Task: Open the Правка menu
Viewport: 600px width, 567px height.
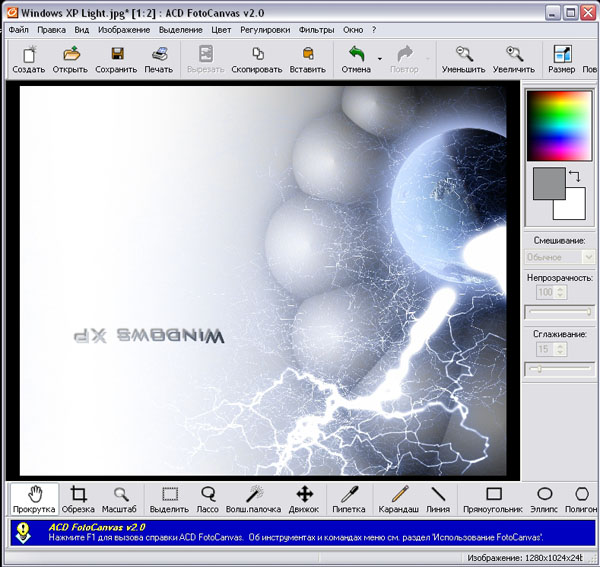Action: (51, 30)
